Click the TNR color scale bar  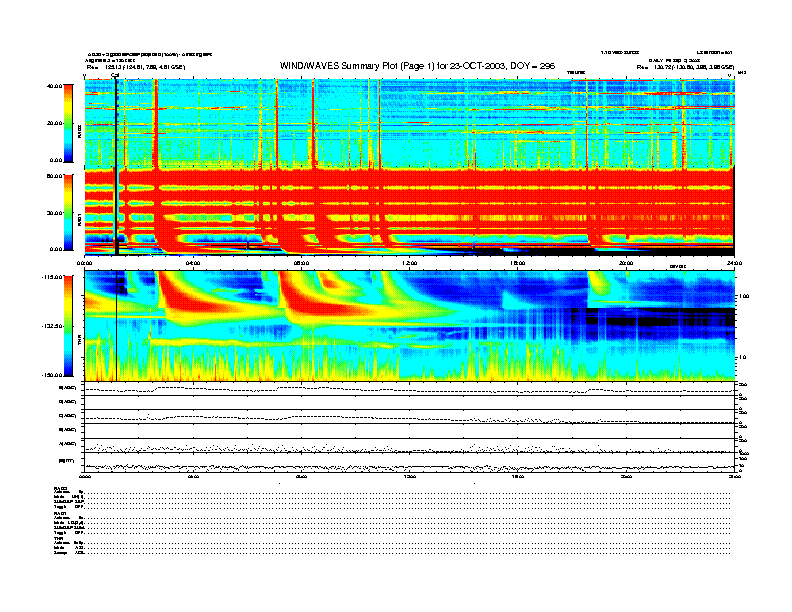tap(68, 326)
